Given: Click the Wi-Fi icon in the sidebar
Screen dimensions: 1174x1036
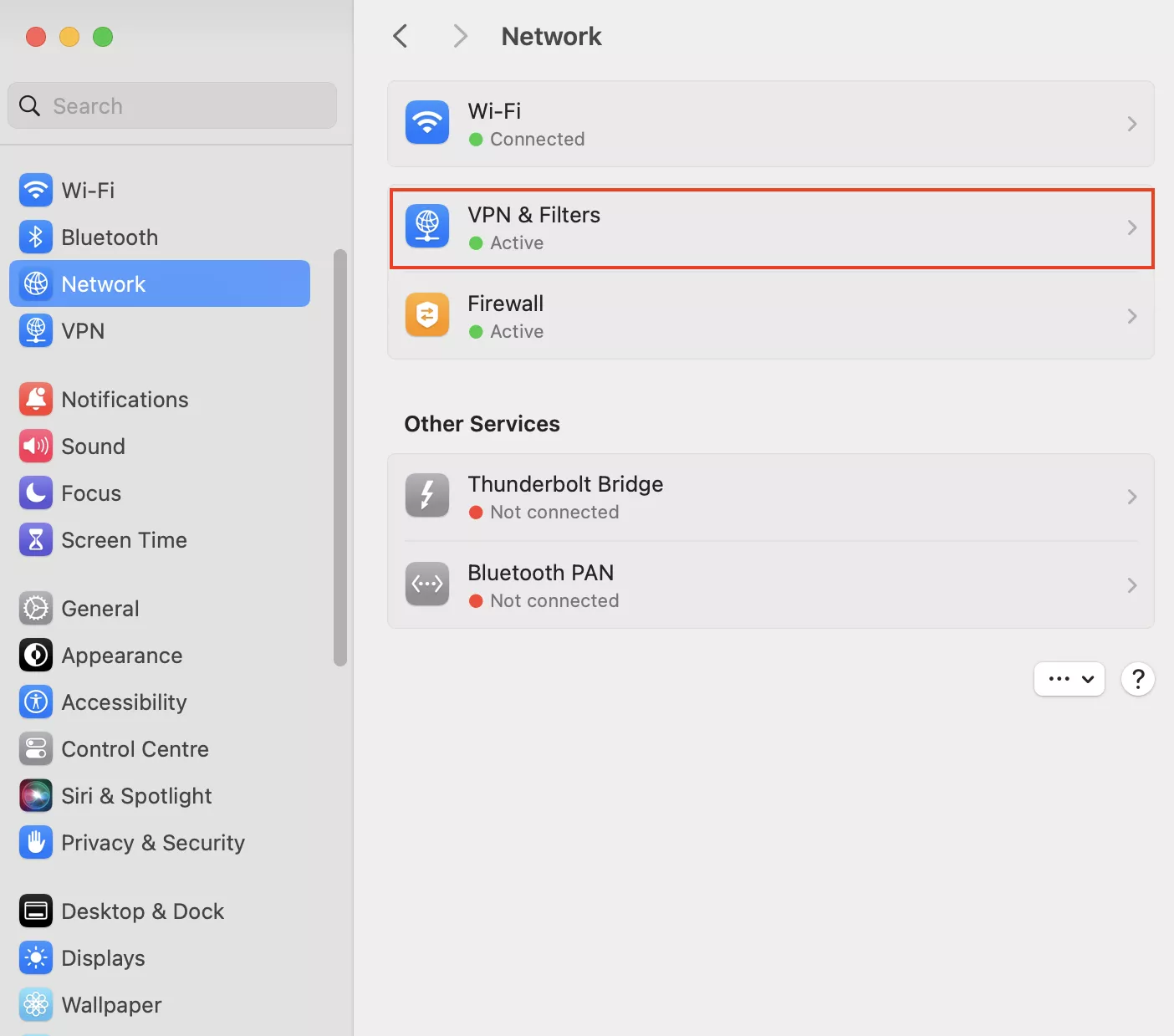Looking at the screenshot, I should pos(35,191).
